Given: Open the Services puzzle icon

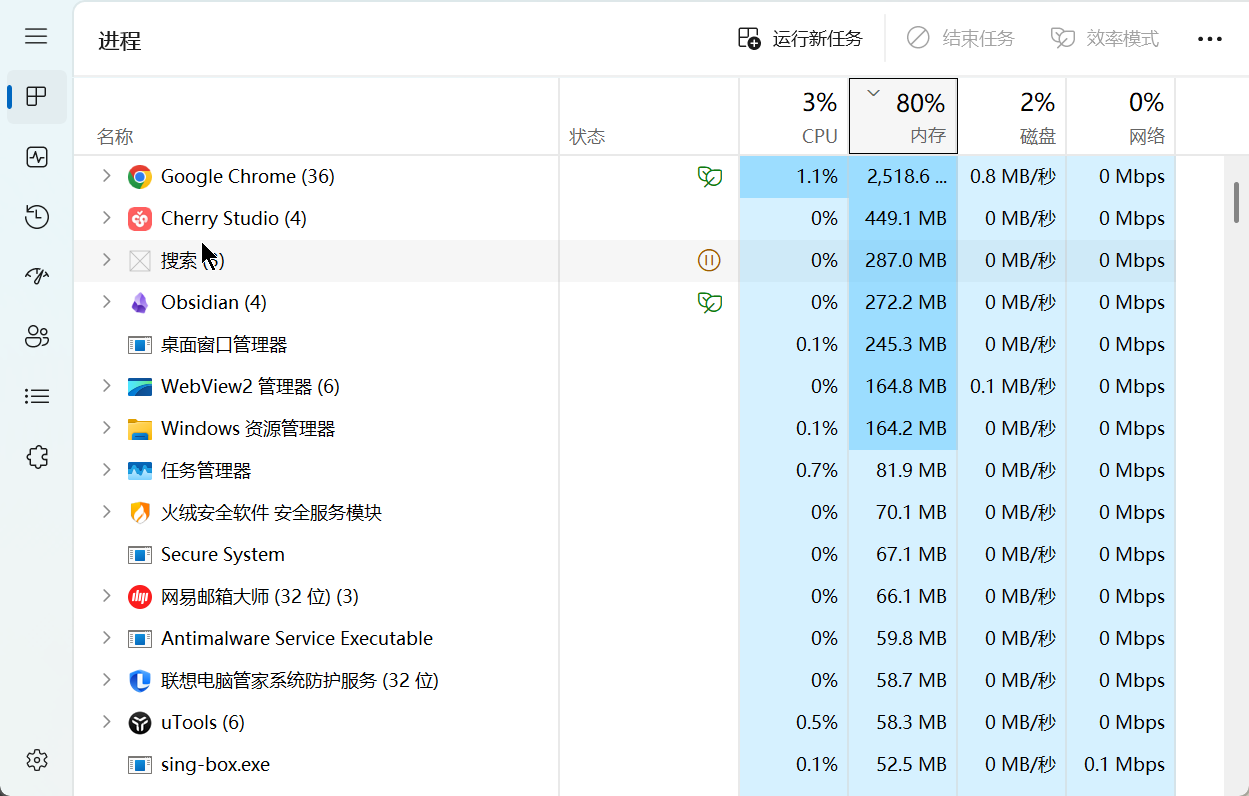Looking at the screenshot, I should [37, 457].
